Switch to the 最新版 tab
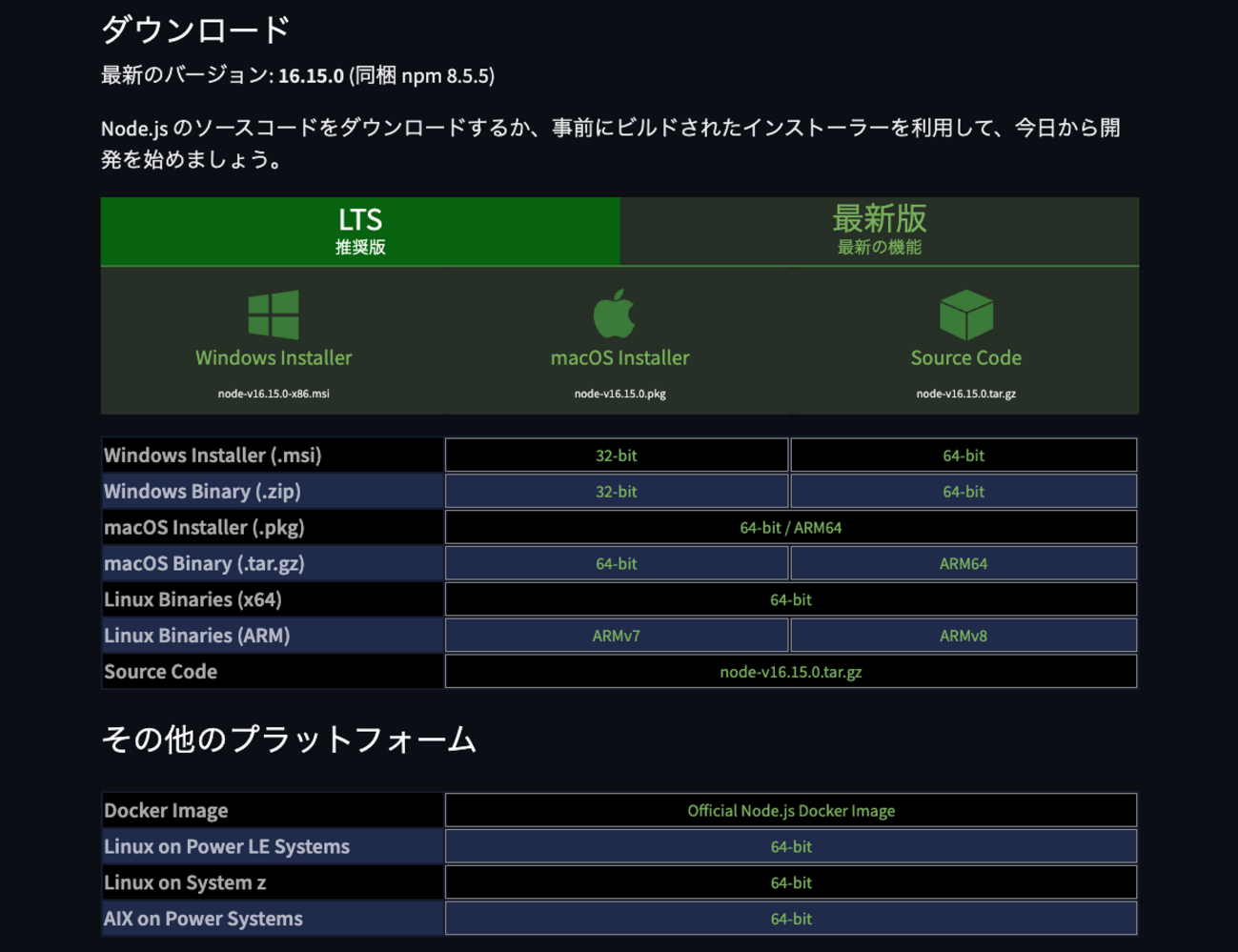Viewport: 1238px width, 952px height. pyautogui.click(x=880, y=231)
